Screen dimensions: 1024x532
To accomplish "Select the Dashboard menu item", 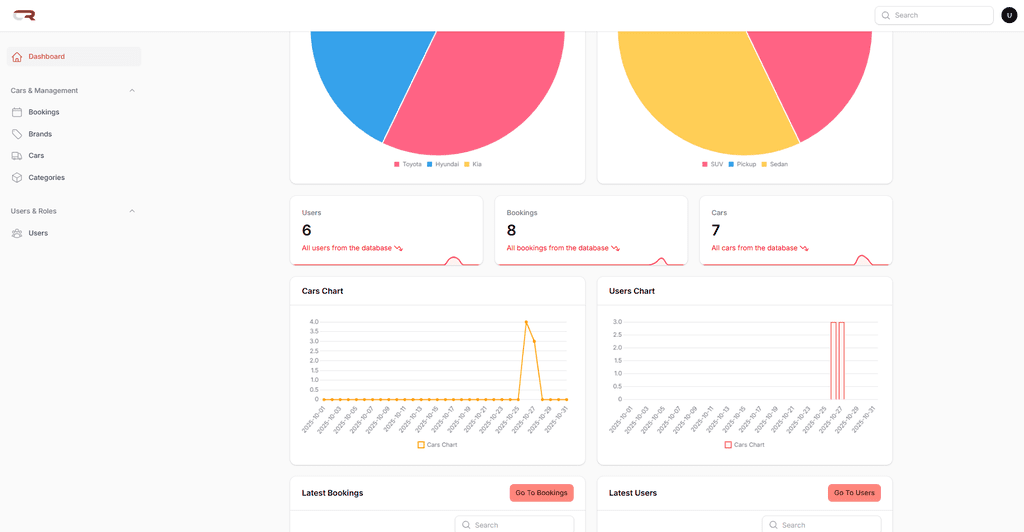I will [x=74, y=57].
